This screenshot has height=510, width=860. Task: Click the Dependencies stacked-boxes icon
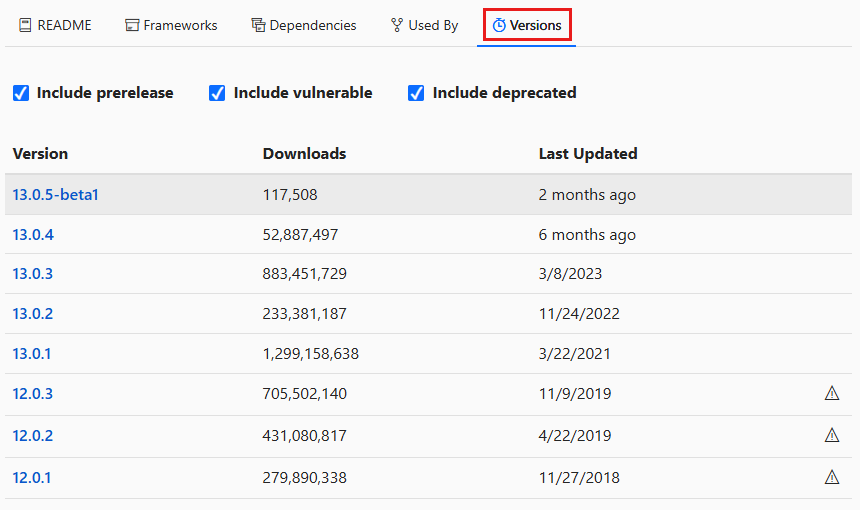pos(258,25)
